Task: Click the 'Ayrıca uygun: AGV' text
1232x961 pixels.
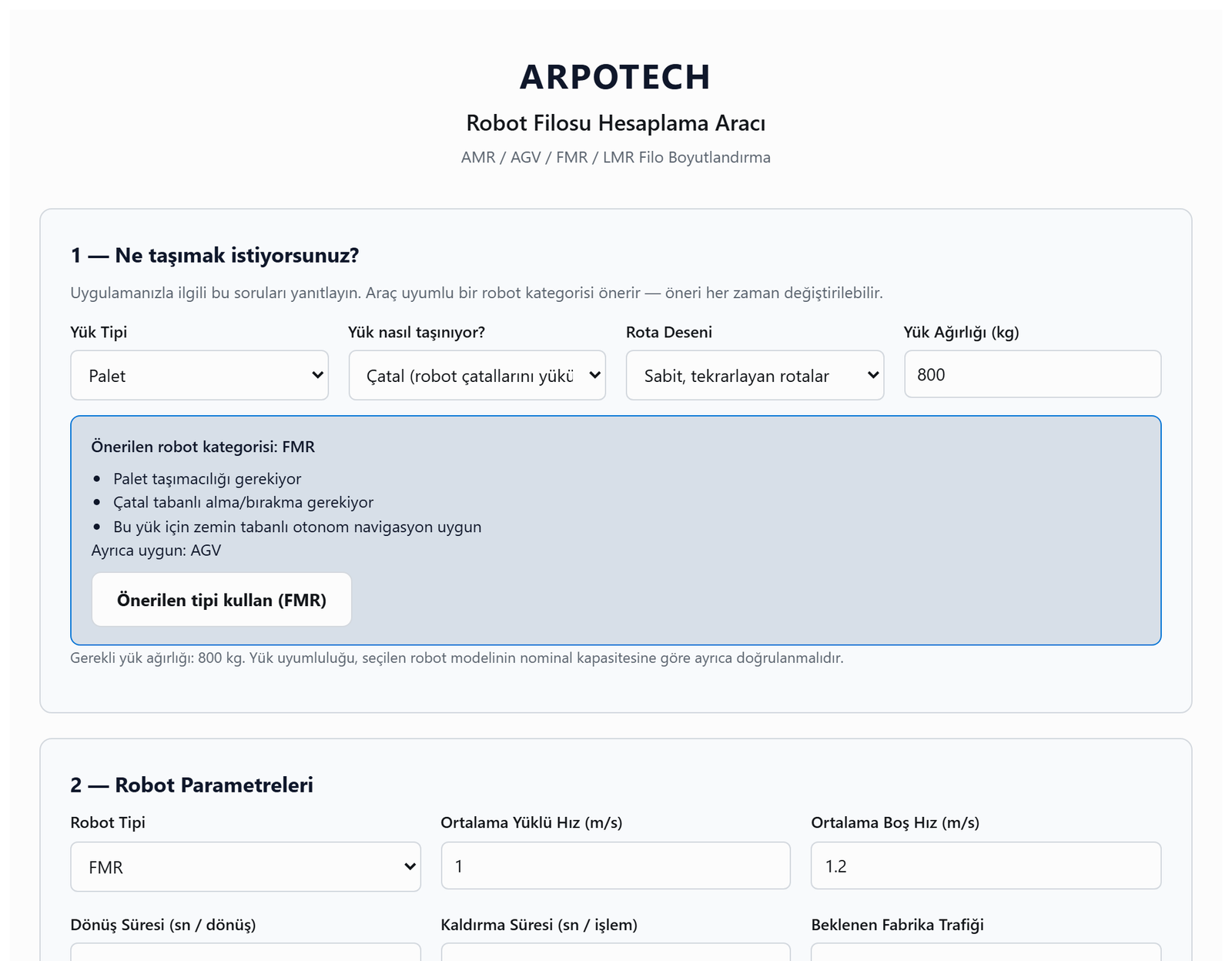Action: pos(156,550)
